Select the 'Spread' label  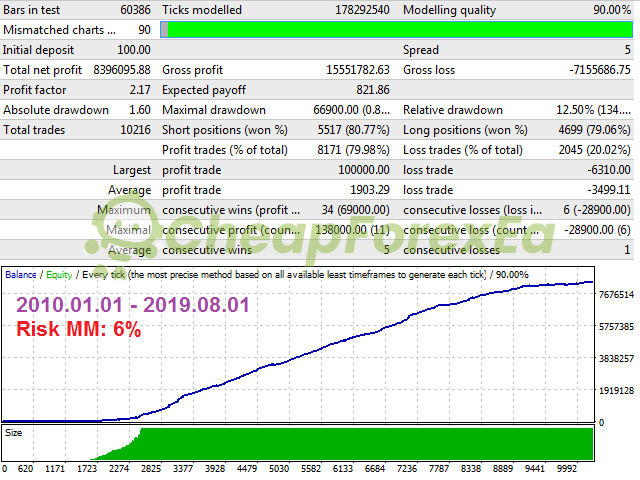click(x=421, y=50)
